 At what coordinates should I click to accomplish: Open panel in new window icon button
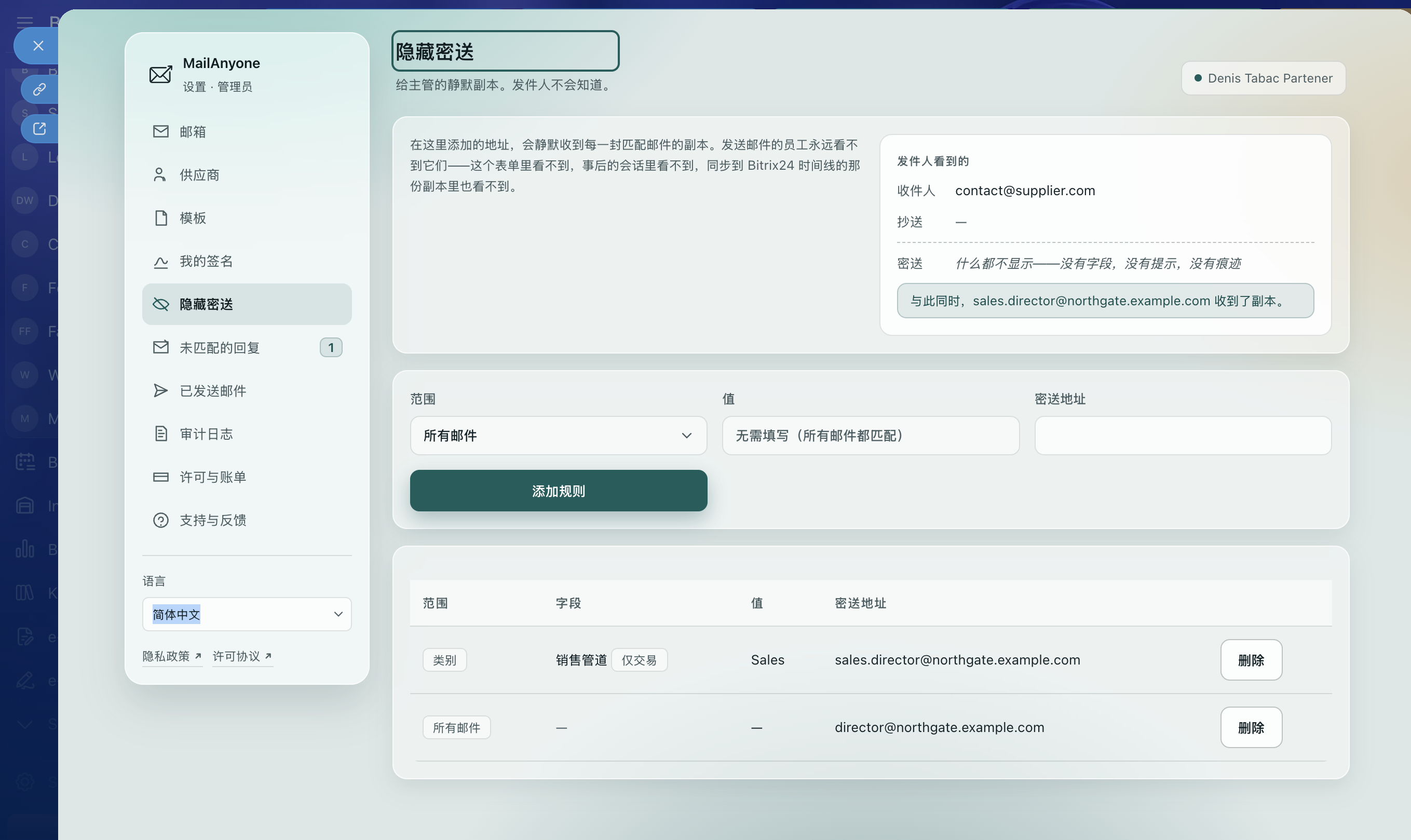tap(39, 128)
